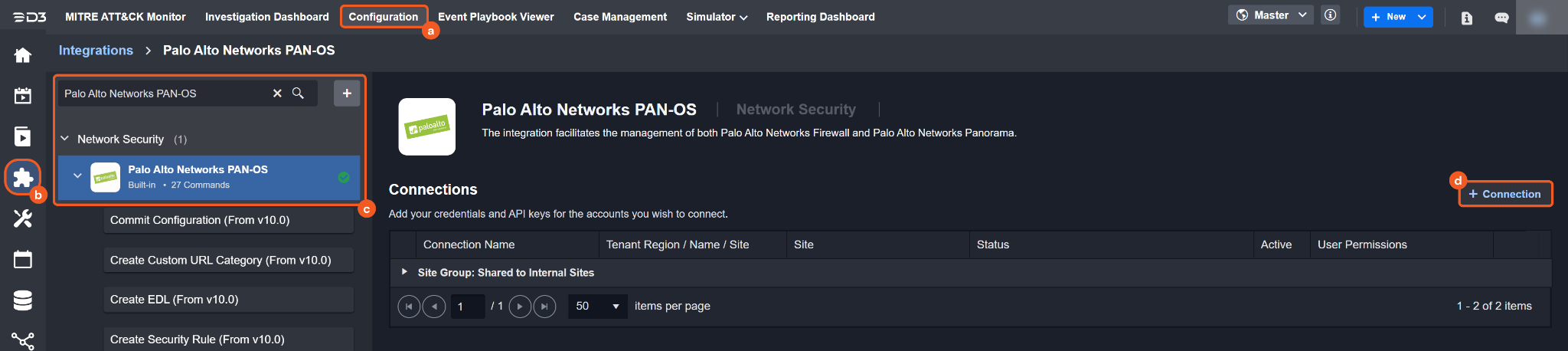Click the page number input field

tap(467, 307)
